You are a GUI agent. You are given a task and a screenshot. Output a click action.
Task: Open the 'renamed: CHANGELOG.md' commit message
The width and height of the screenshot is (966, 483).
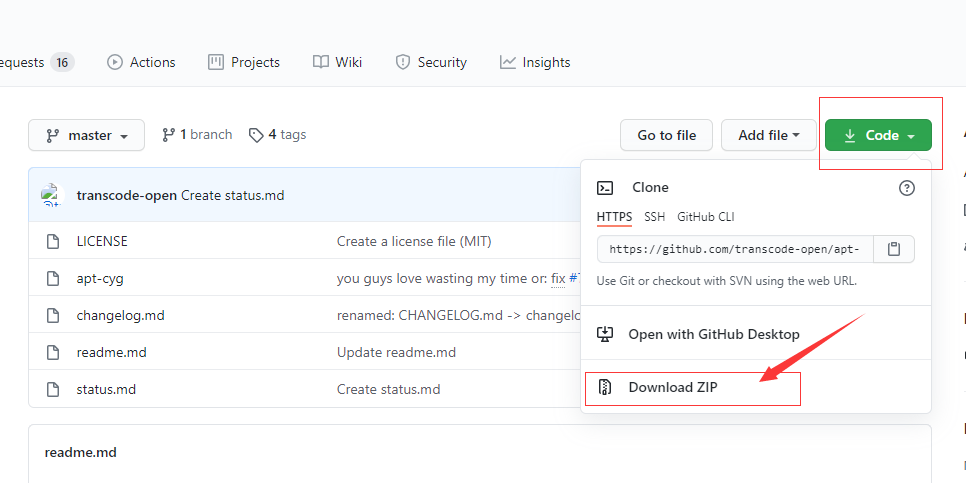pyautogui.click(x=458, y=315)
